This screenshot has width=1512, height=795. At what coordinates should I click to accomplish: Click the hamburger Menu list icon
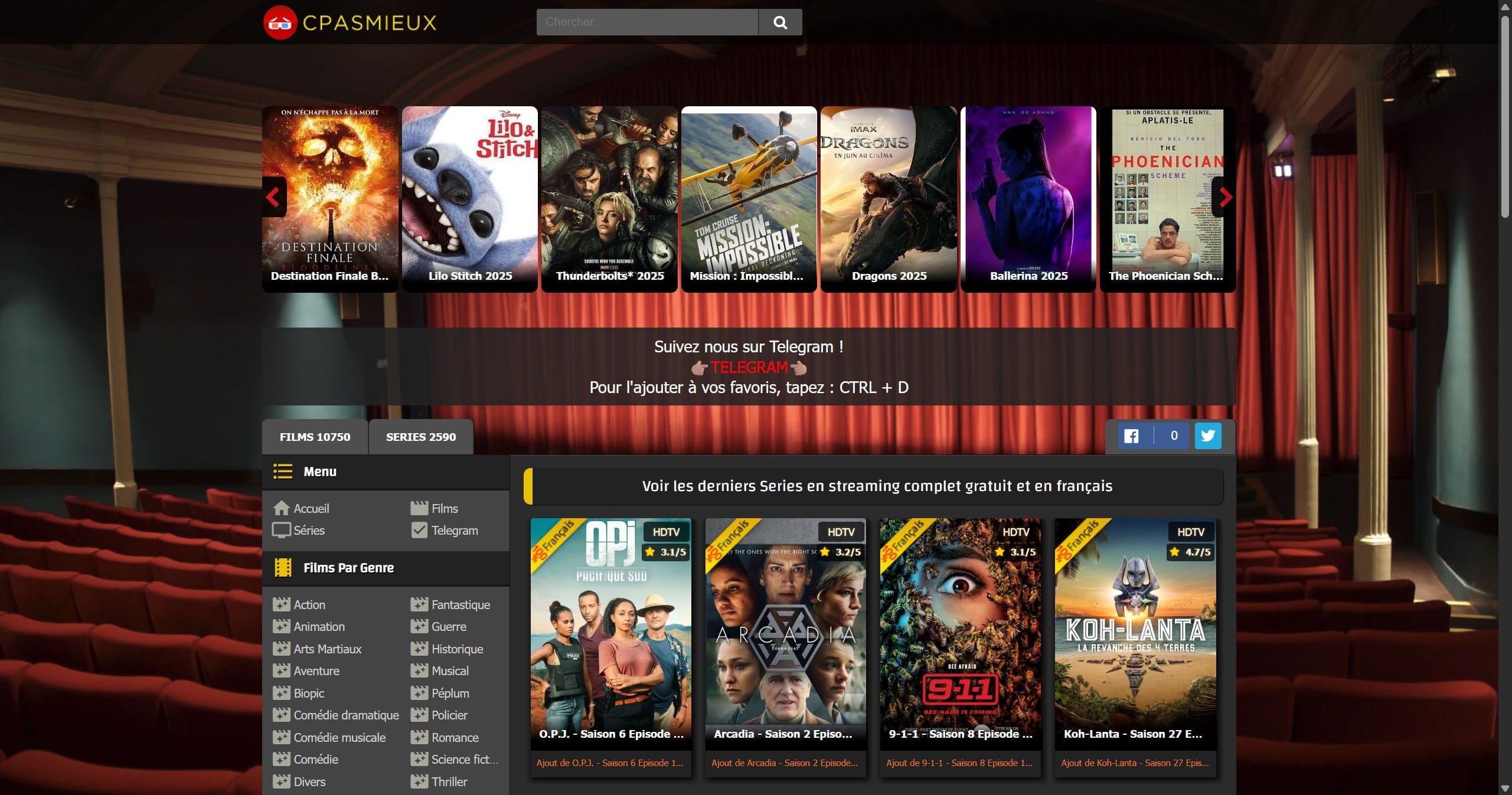283,472
